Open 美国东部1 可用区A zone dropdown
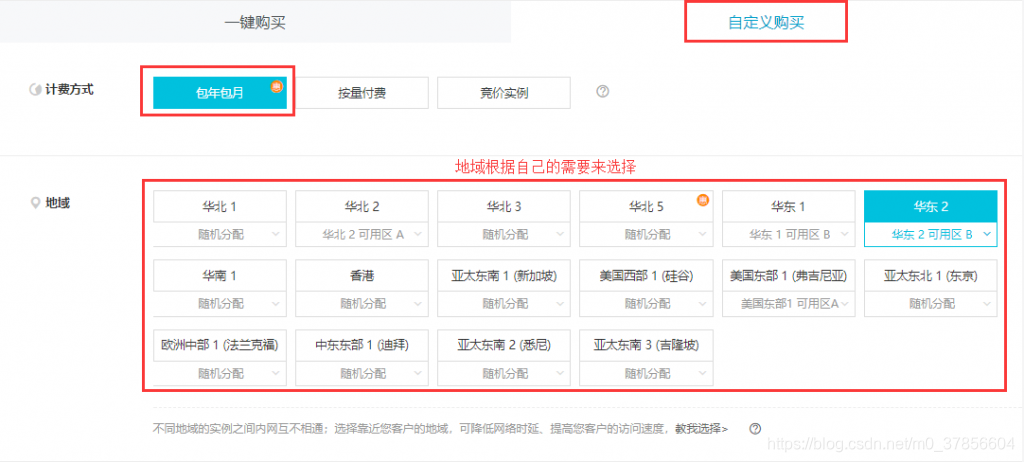 click(788, 304)
